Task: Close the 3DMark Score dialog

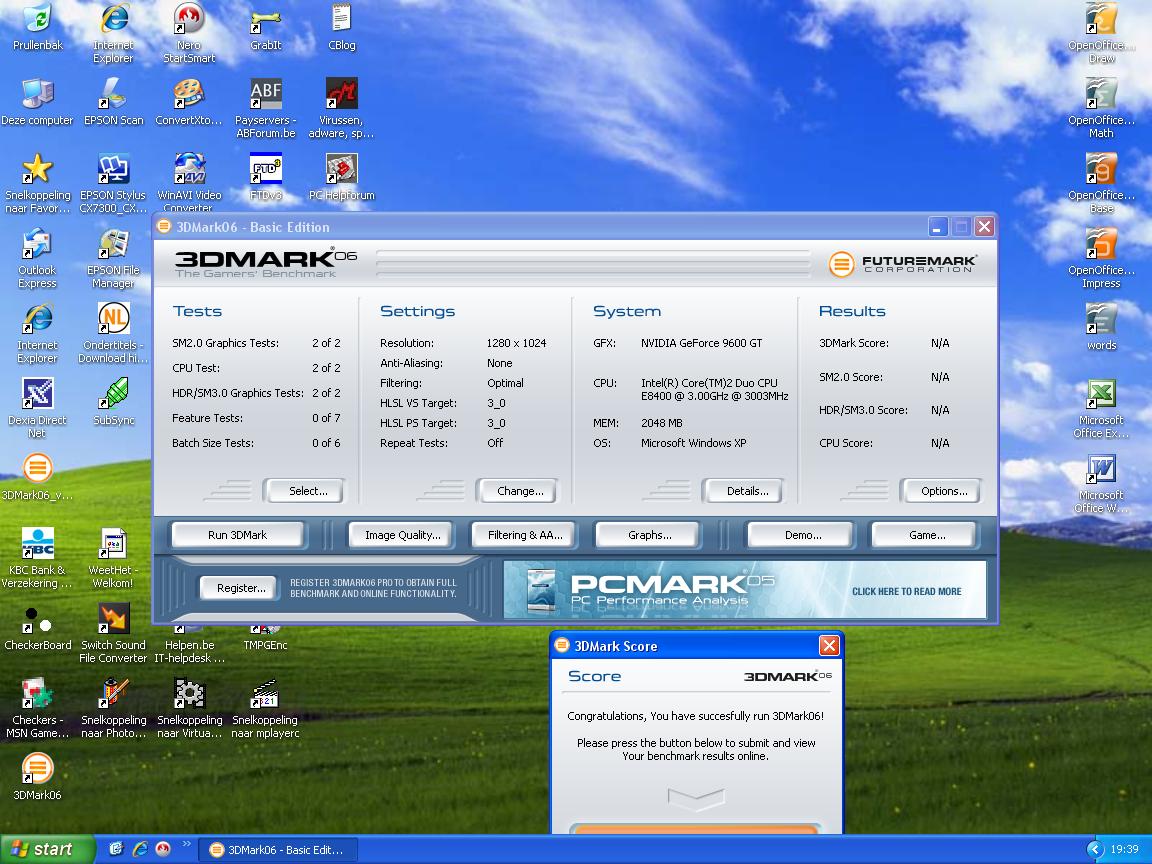Action: pyautogui.click(x=829, y=645)
